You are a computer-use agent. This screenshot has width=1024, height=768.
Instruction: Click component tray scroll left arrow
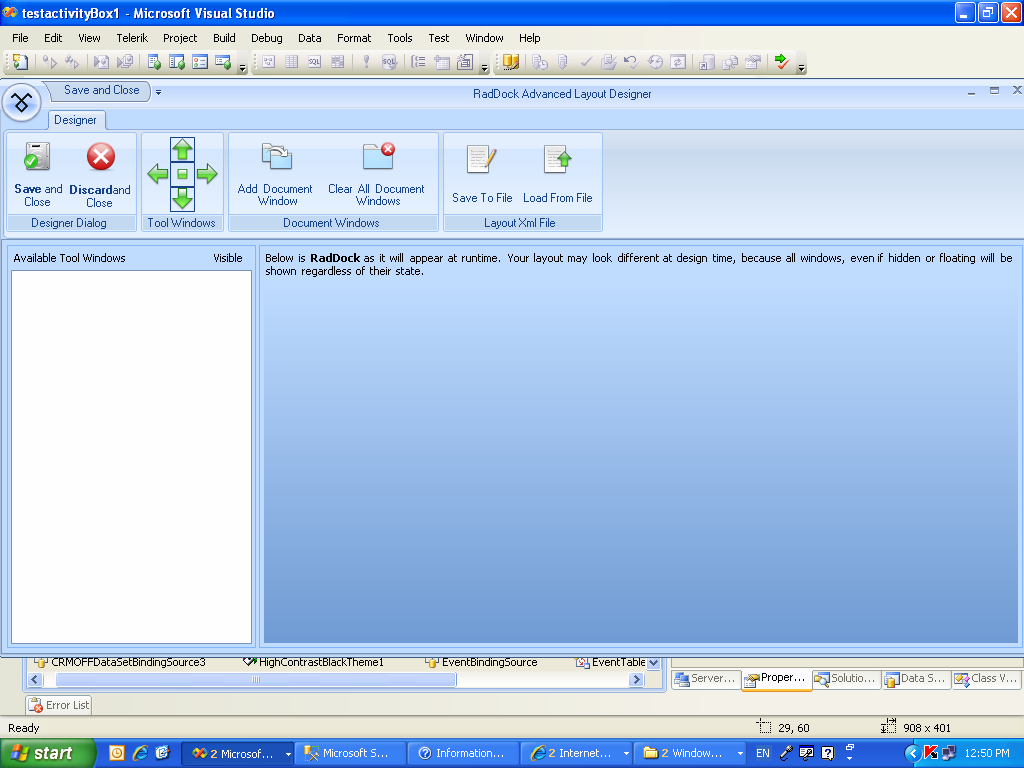[35, 679]
